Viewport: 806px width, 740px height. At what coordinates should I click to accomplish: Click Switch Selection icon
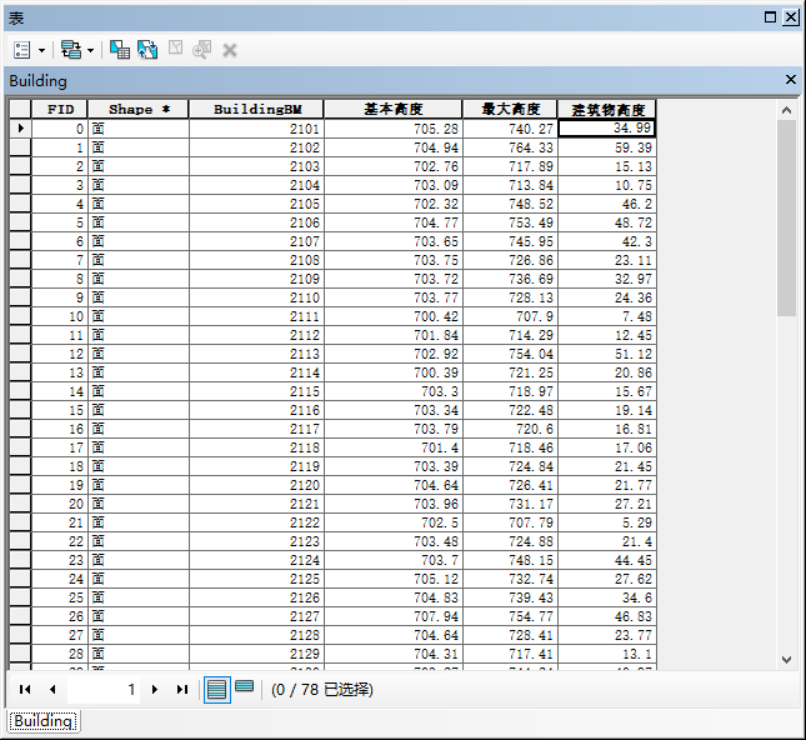(x=148, y=50)
